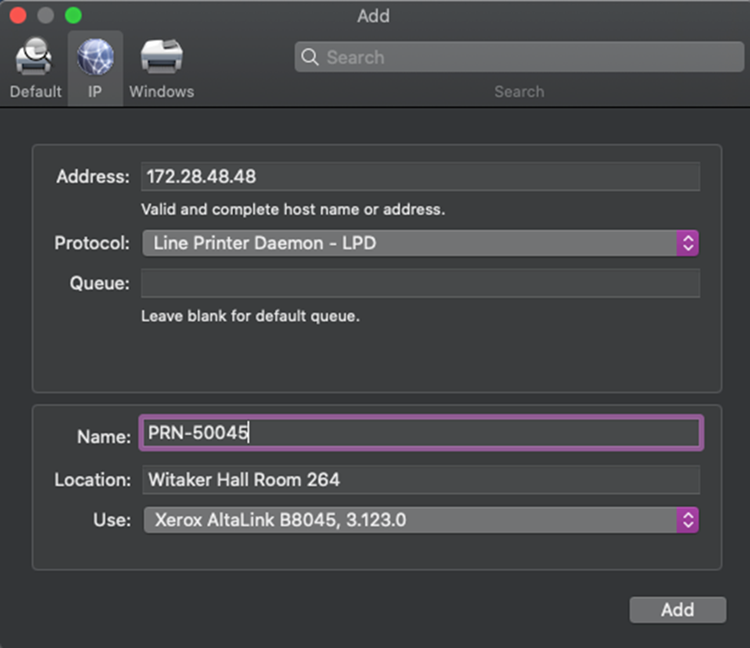Click the Location field with Witaker Hall
The image size is (750, 648).
point(420,480)
